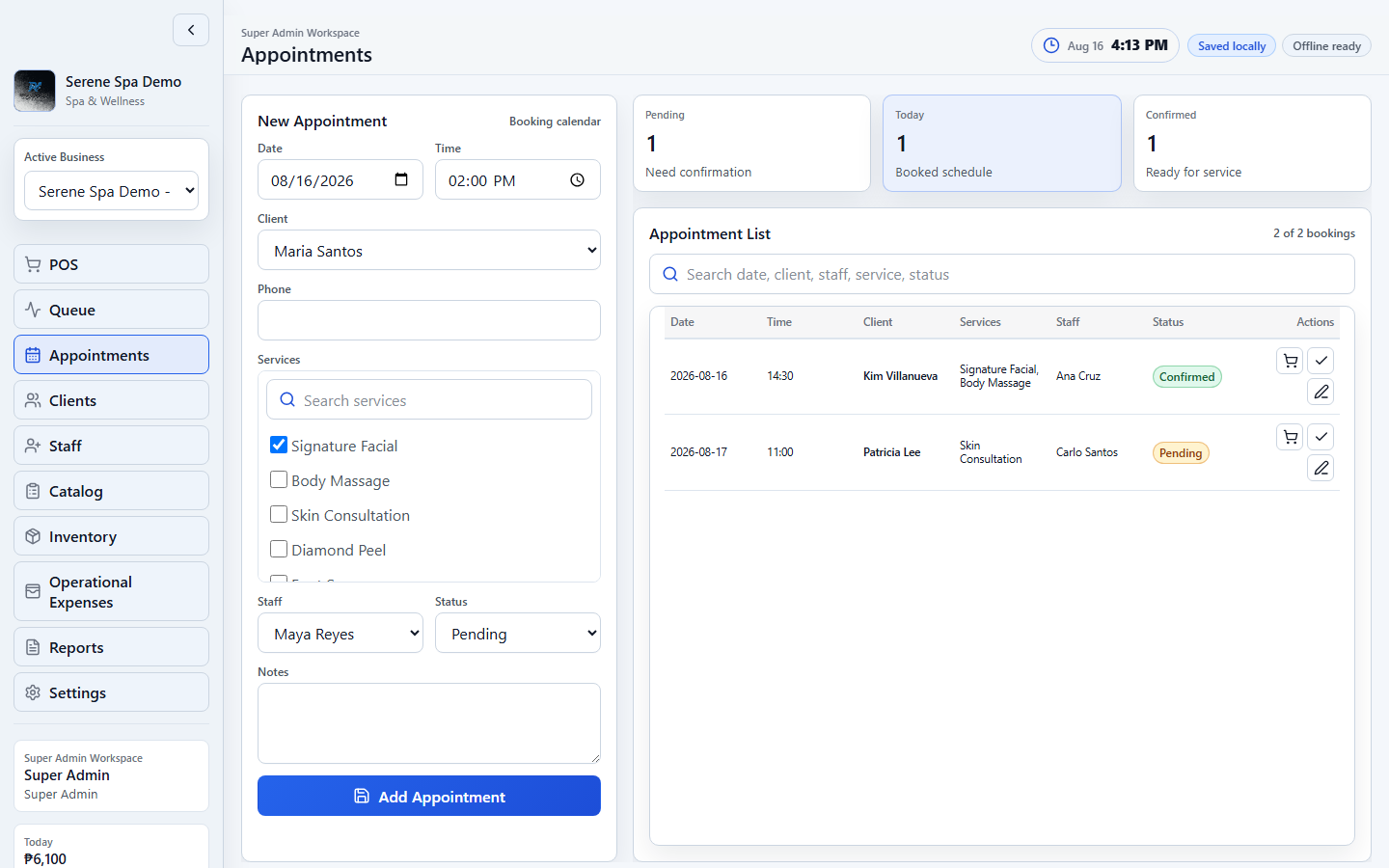The height and width of the screenshot is (868, 1389).
Task: Click the POS shopping cart icon
Action: 33,264
